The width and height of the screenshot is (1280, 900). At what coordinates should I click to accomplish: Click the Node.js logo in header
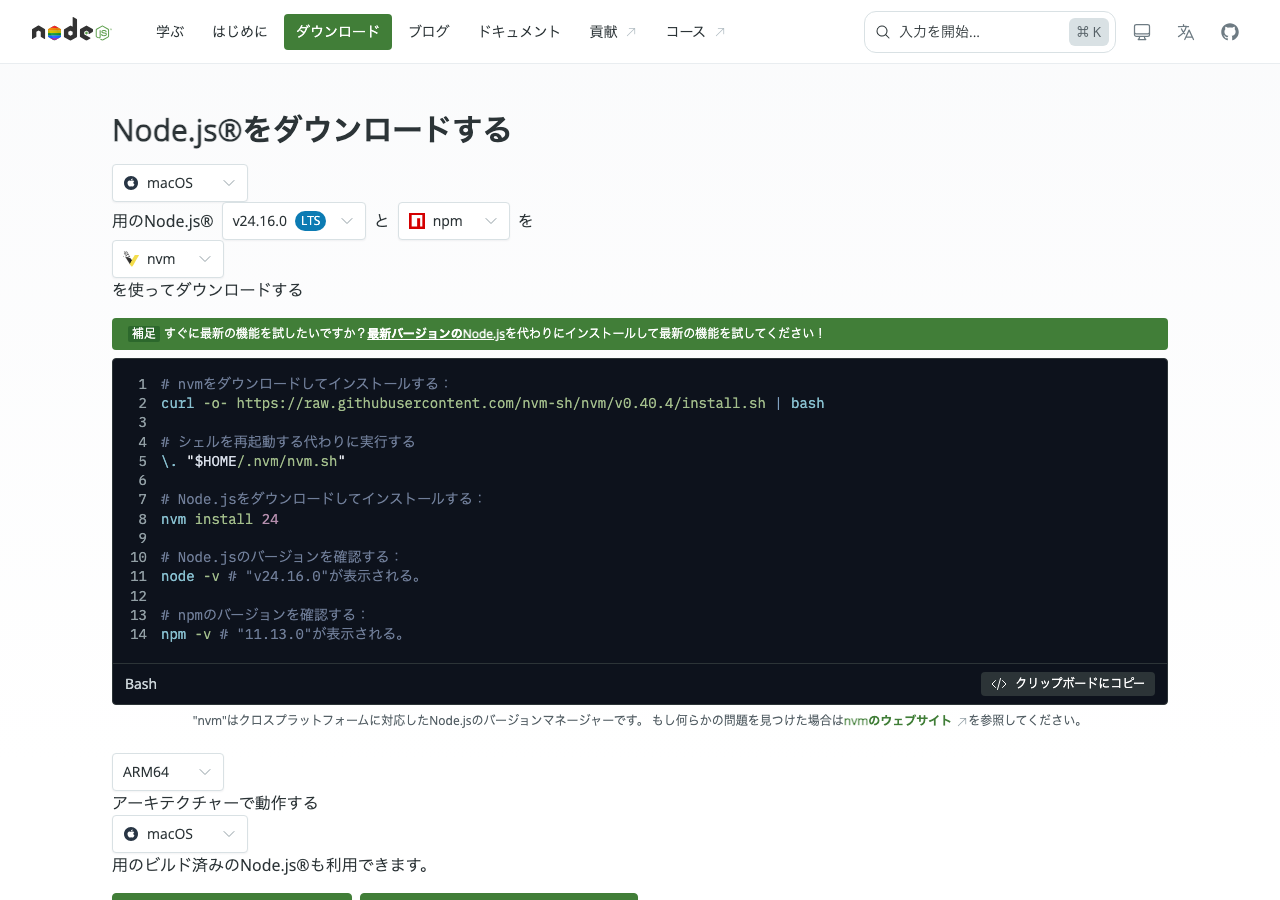point(71,32)
